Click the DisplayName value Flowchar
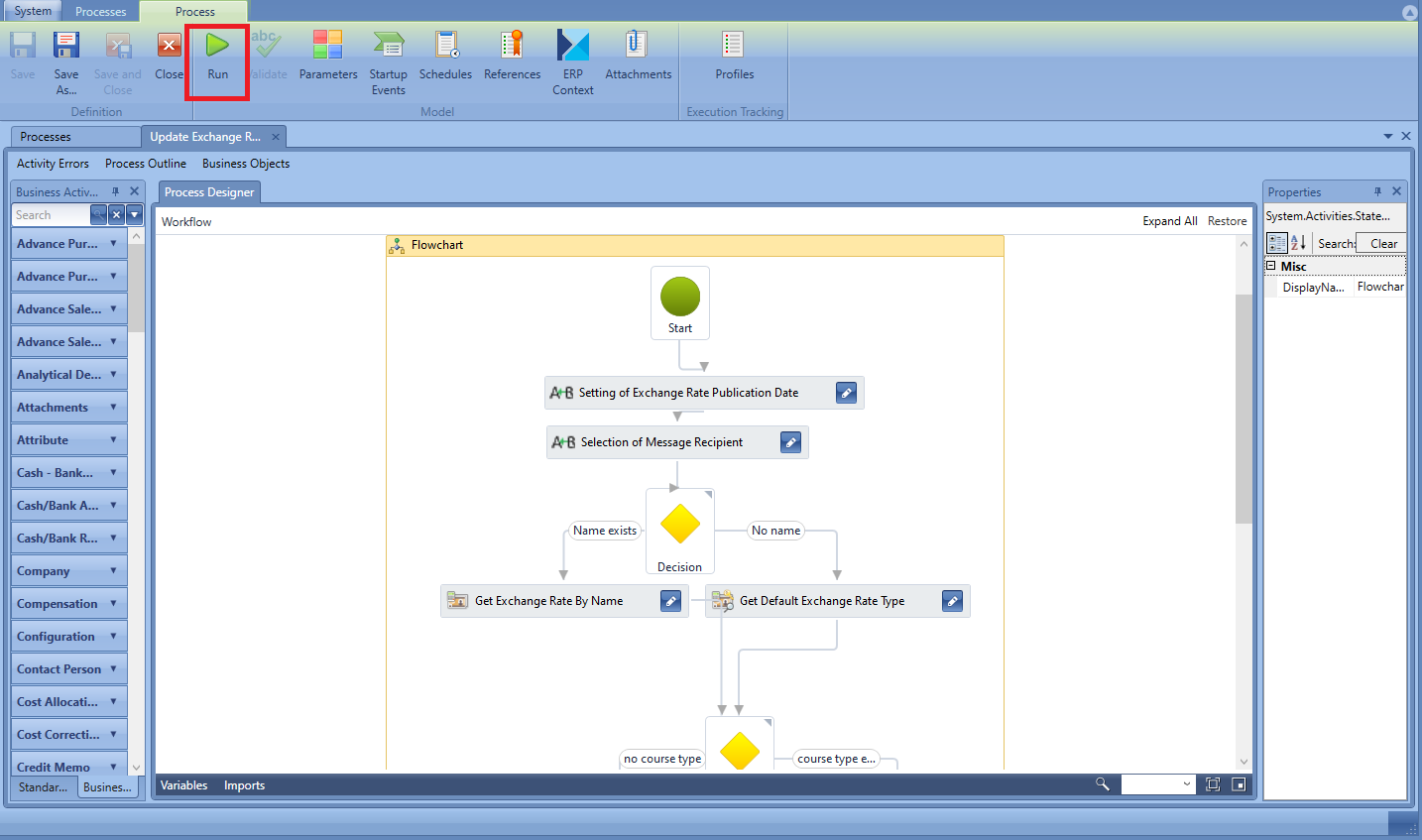This screenshot has width=1422, height=840. click(1379, 287)
